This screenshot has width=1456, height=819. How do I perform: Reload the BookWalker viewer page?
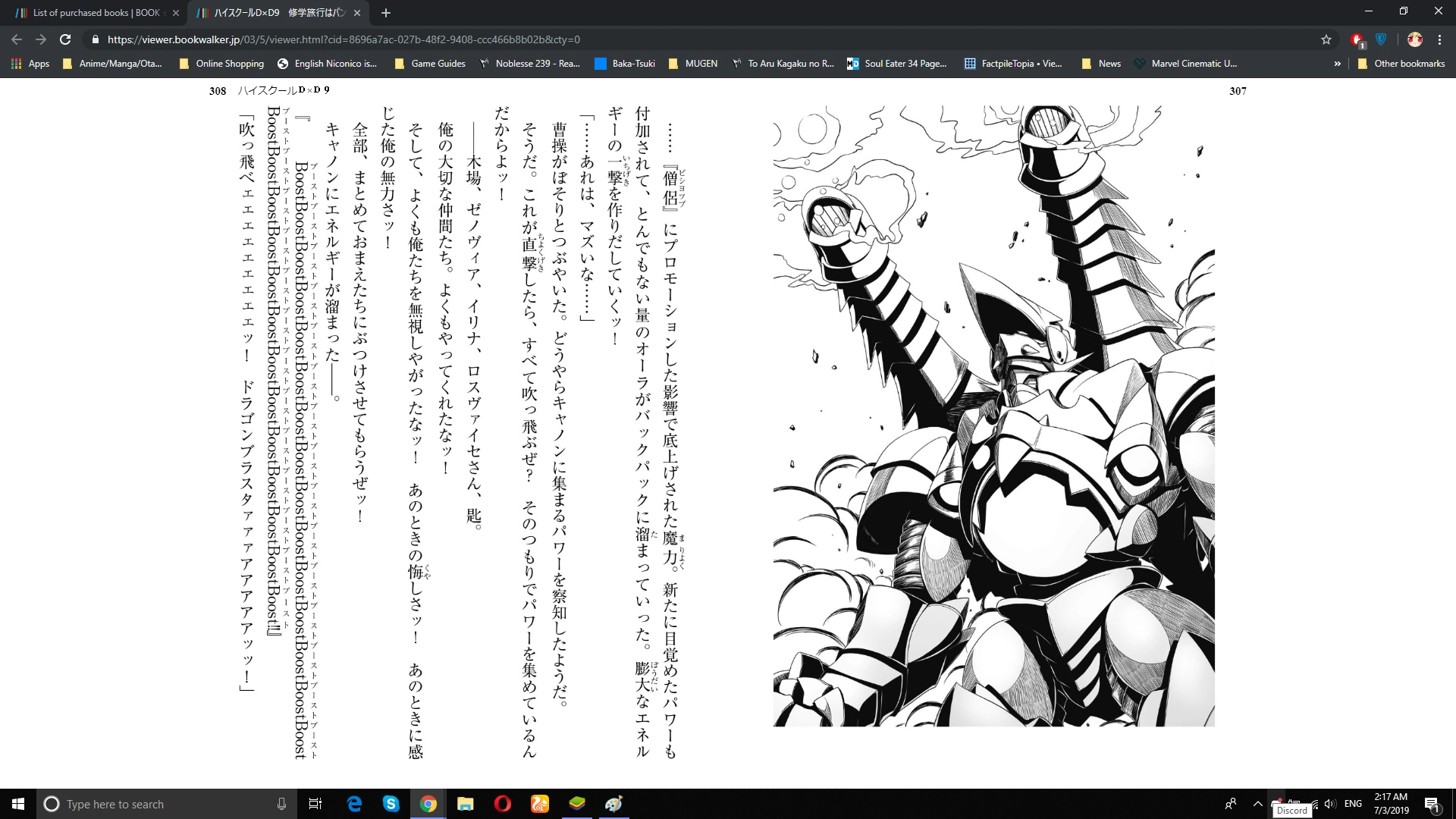pyautogui.click(x=65, y=39)
